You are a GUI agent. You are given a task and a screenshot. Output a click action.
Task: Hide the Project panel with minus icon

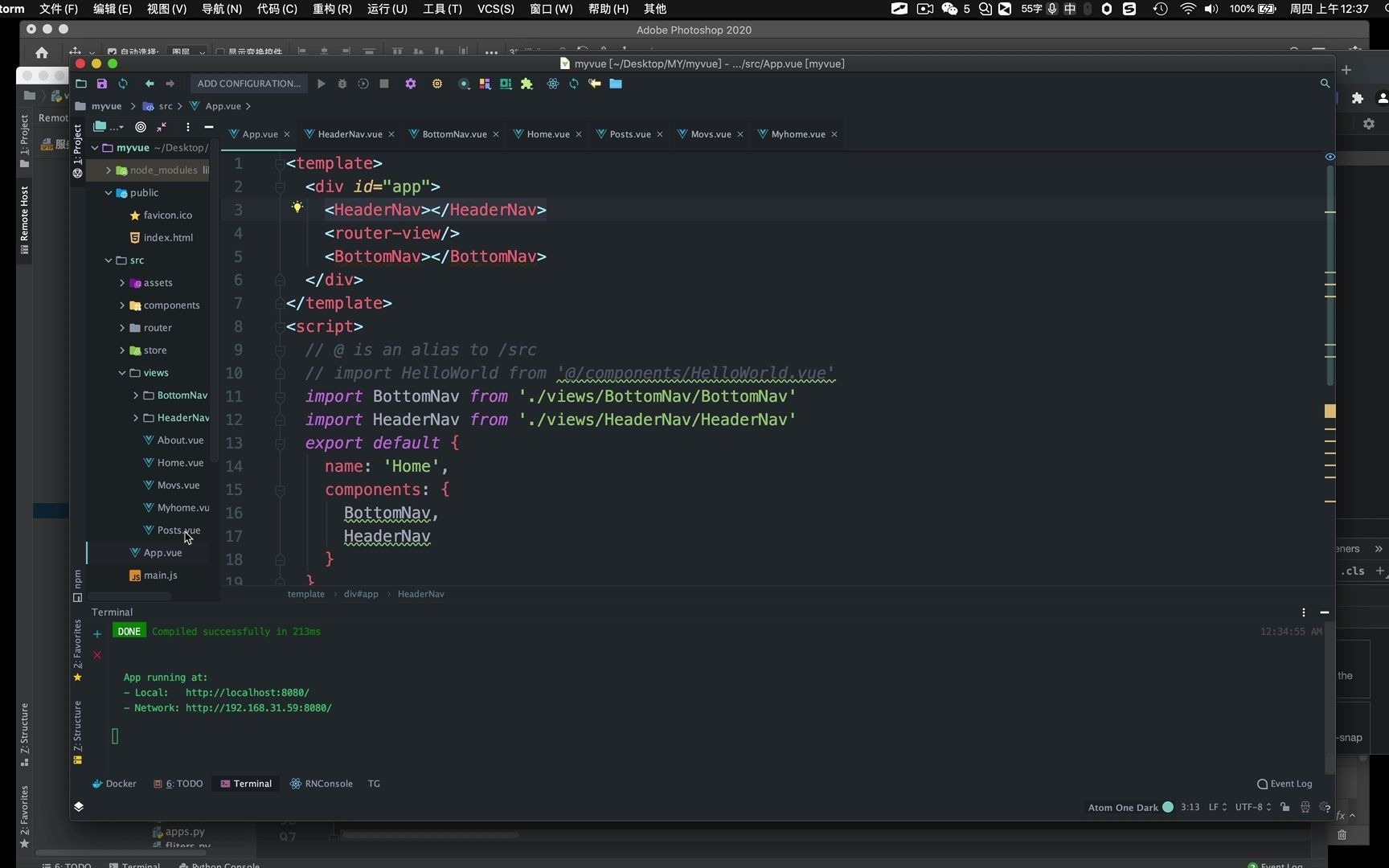click(x=209, y=127)
